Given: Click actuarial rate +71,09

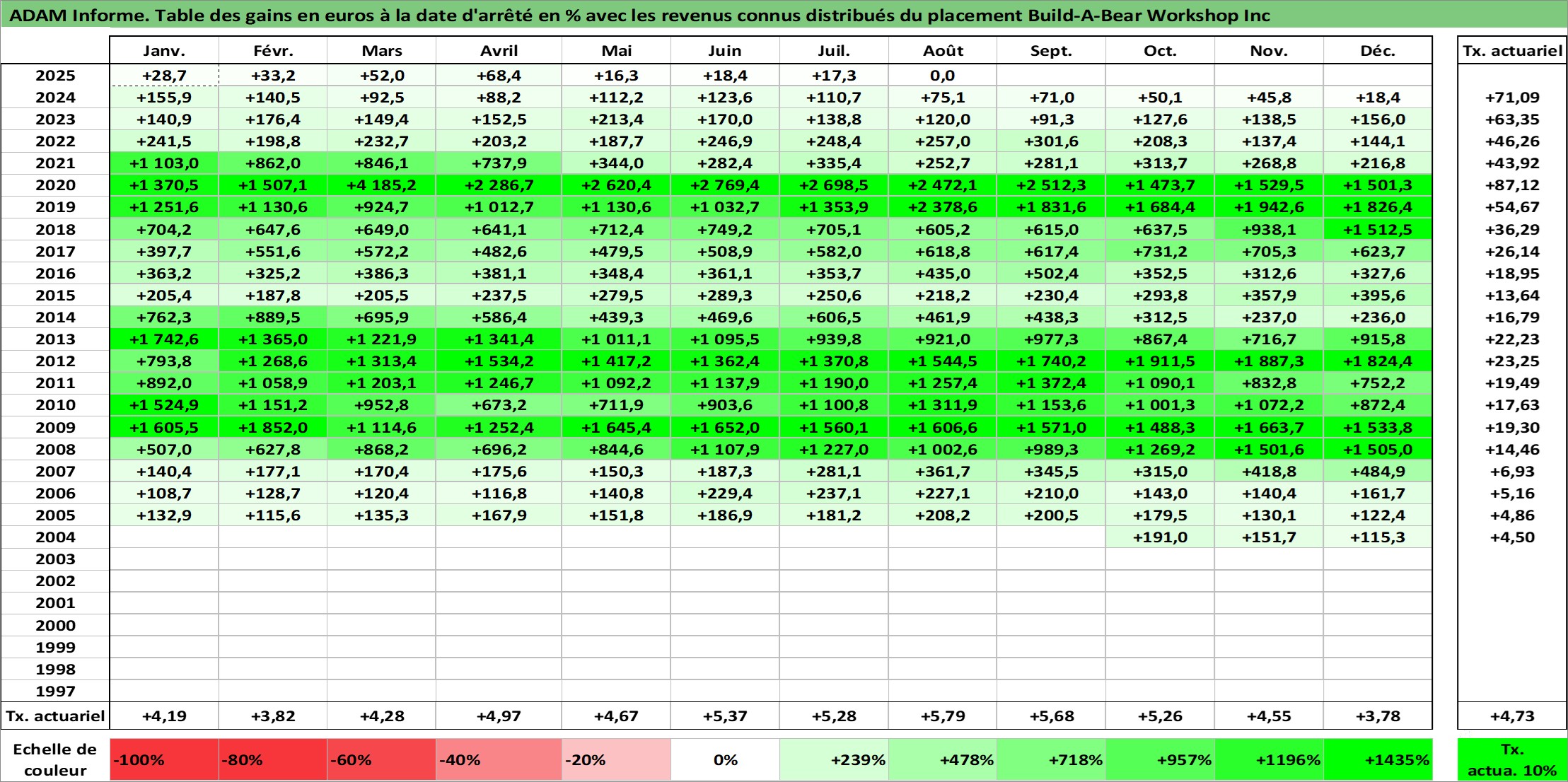Looking at the screenshot, I should point(1512,98).
